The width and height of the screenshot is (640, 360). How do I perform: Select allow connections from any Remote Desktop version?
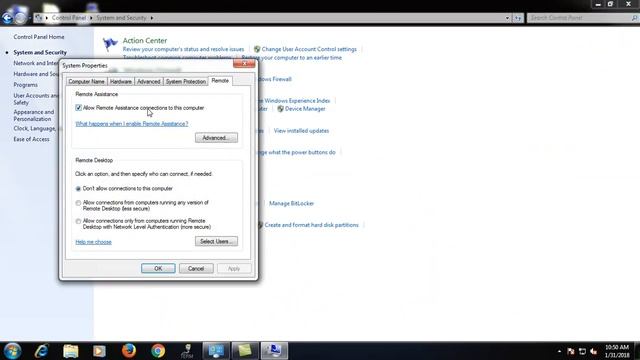coord(78,203)
